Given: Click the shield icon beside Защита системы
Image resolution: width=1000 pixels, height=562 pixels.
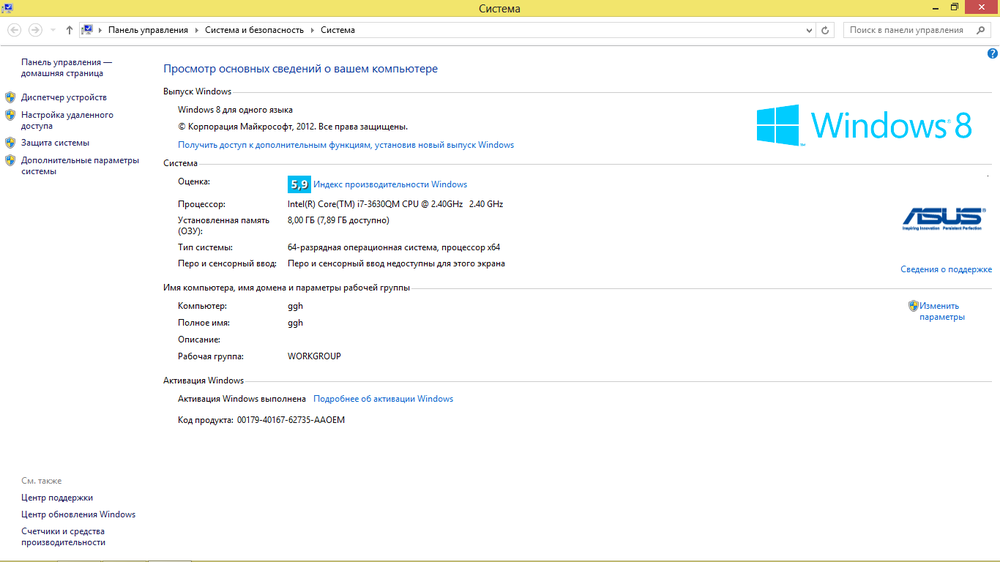Looking at the screenshot, I should tap(10, 143).
